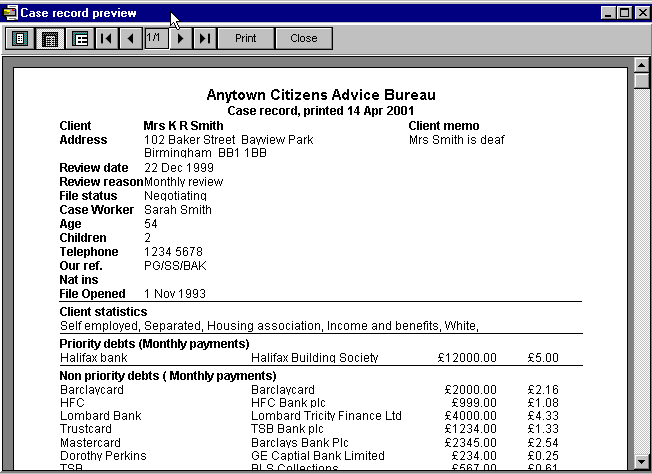Minimize the Case record preview window
652x474 pixels.
coord(607,12)
